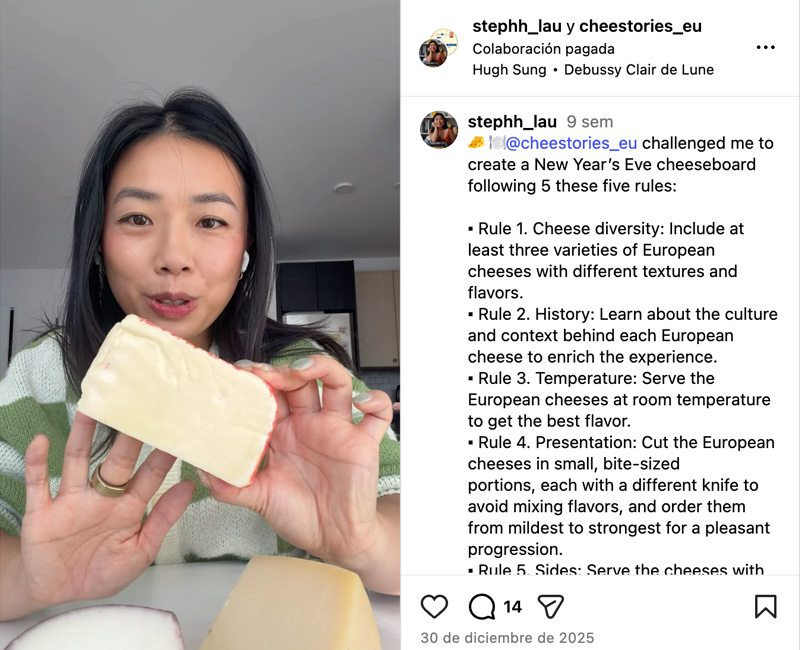Share post using paper plane icon
Image resolution: width=800 pixels, height=650 pixels.
[x=551, y=607]
